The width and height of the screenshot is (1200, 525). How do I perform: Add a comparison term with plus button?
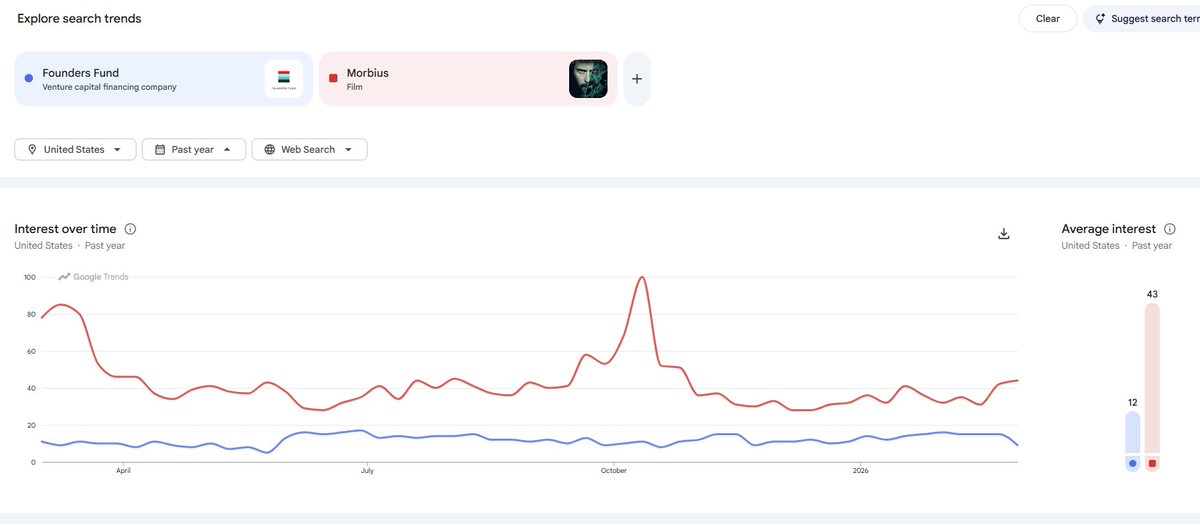click(637, 79)
